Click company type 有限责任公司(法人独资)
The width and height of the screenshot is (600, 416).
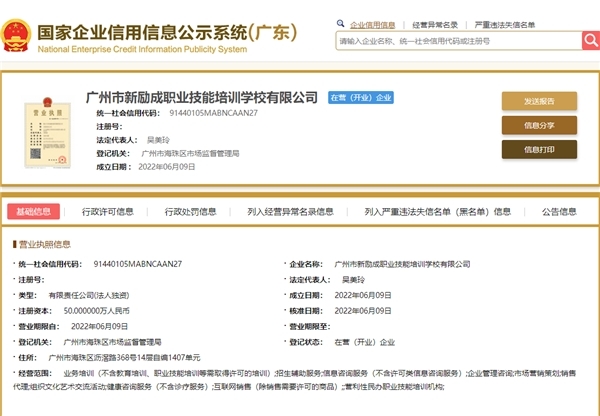(89, 295)
